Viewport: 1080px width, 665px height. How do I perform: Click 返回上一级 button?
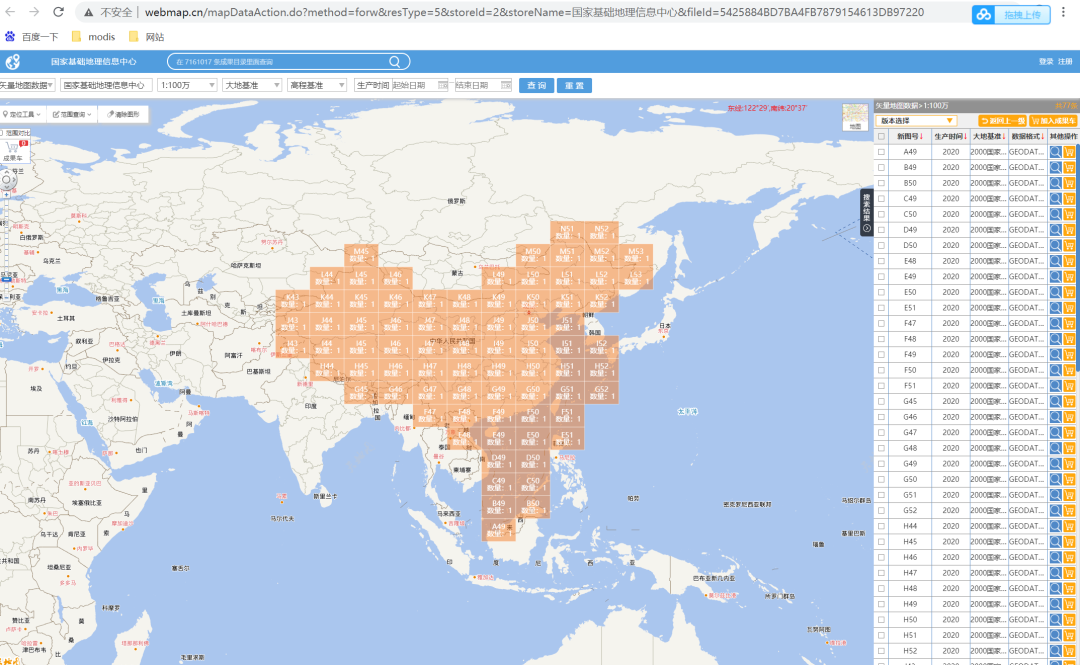coord(1002,121)
